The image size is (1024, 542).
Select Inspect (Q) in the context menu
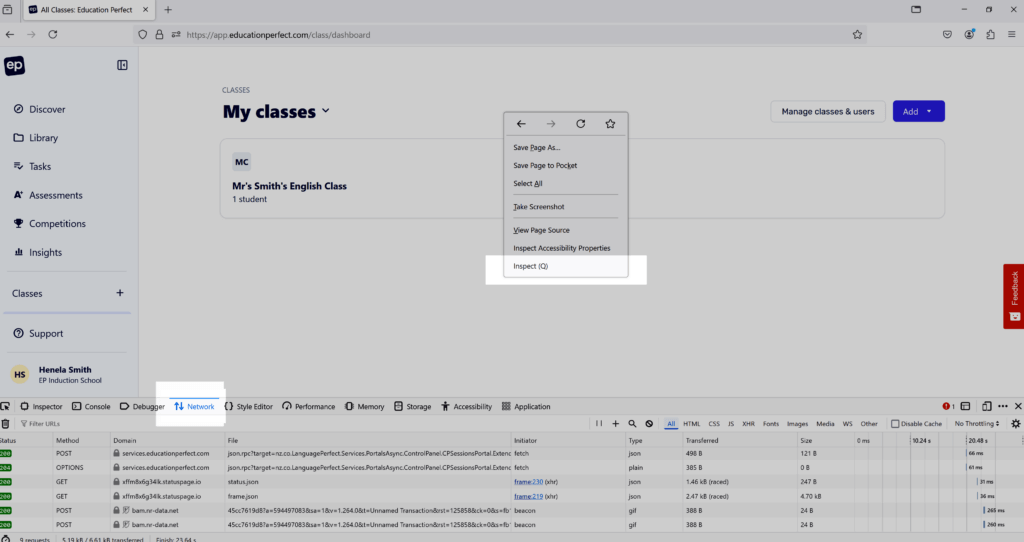click(x=566, y=266)
